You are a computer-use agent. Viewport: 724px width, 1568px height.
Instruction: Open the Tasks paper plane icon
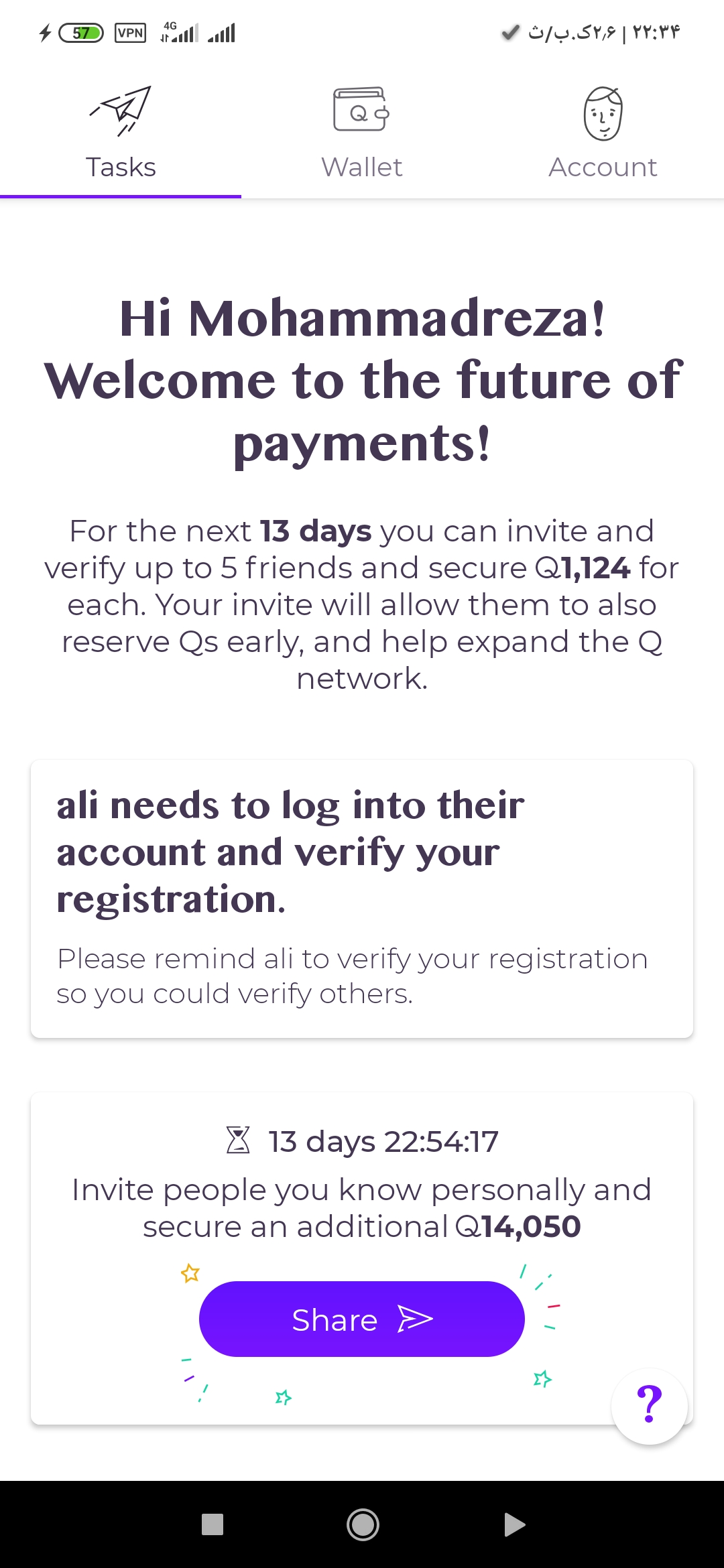(121, 111)
